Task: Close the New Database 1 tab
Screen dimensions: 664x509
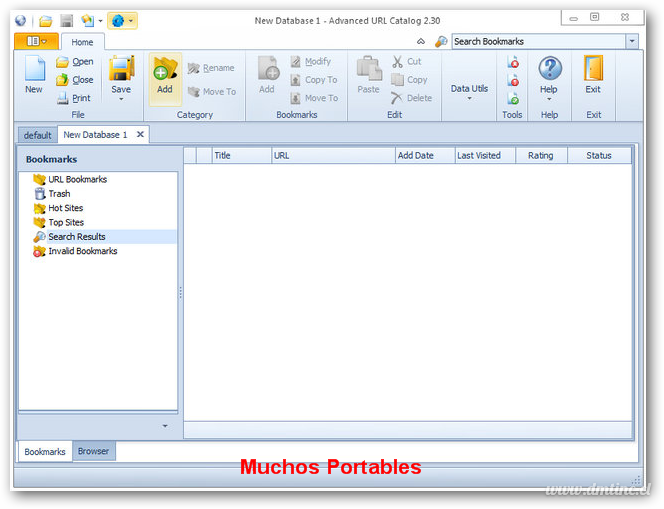Action: click(x=140, y=134)
